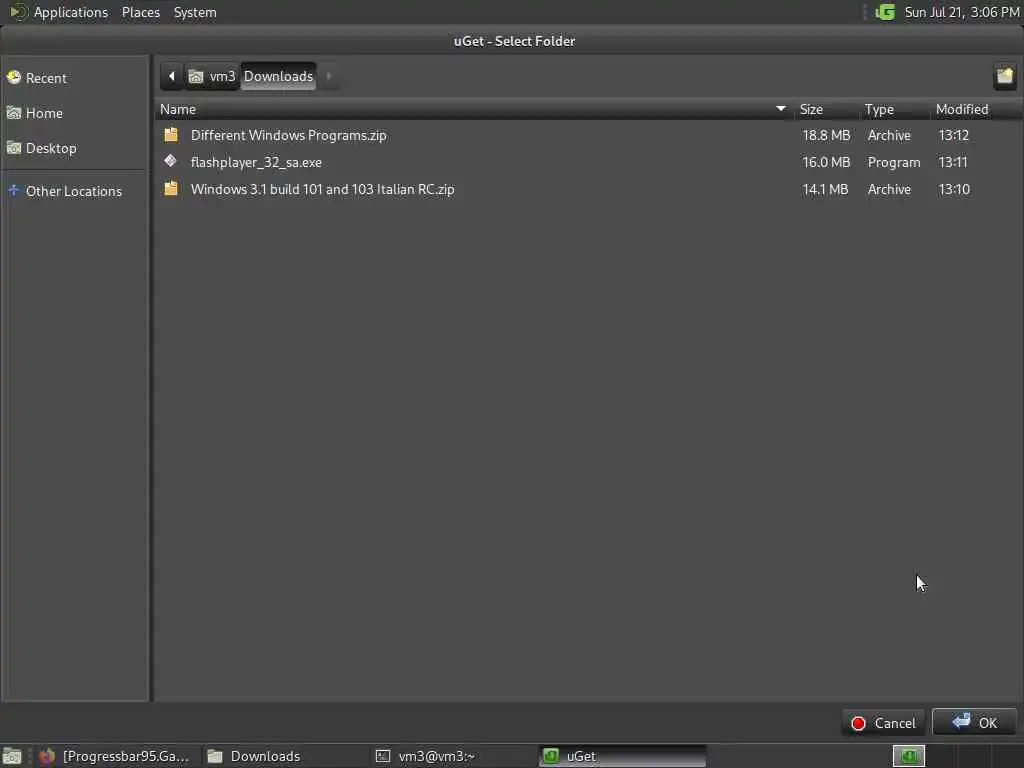Click the plus icon beside Other Locations

pos(14,191)
